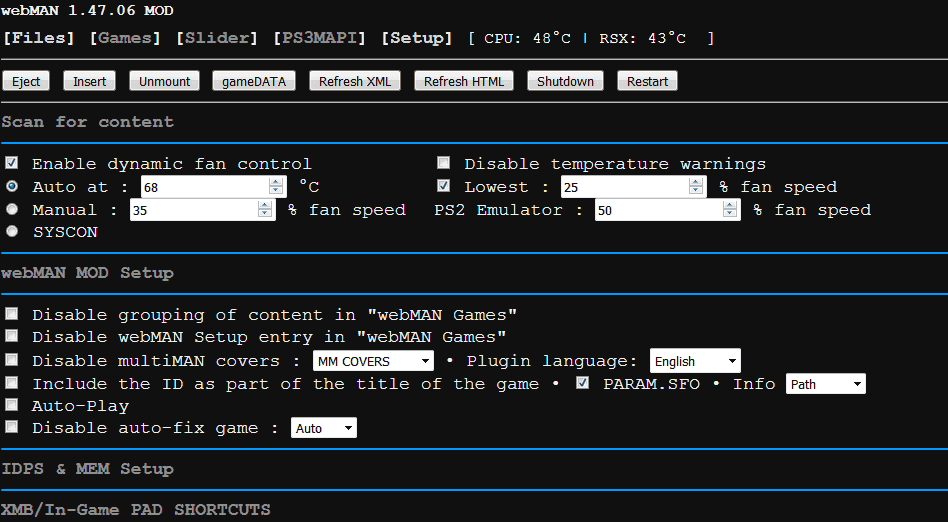Click the gameDATA button
Screen dimensions: 948x522
pyautogui.click(x=254, y=81)
